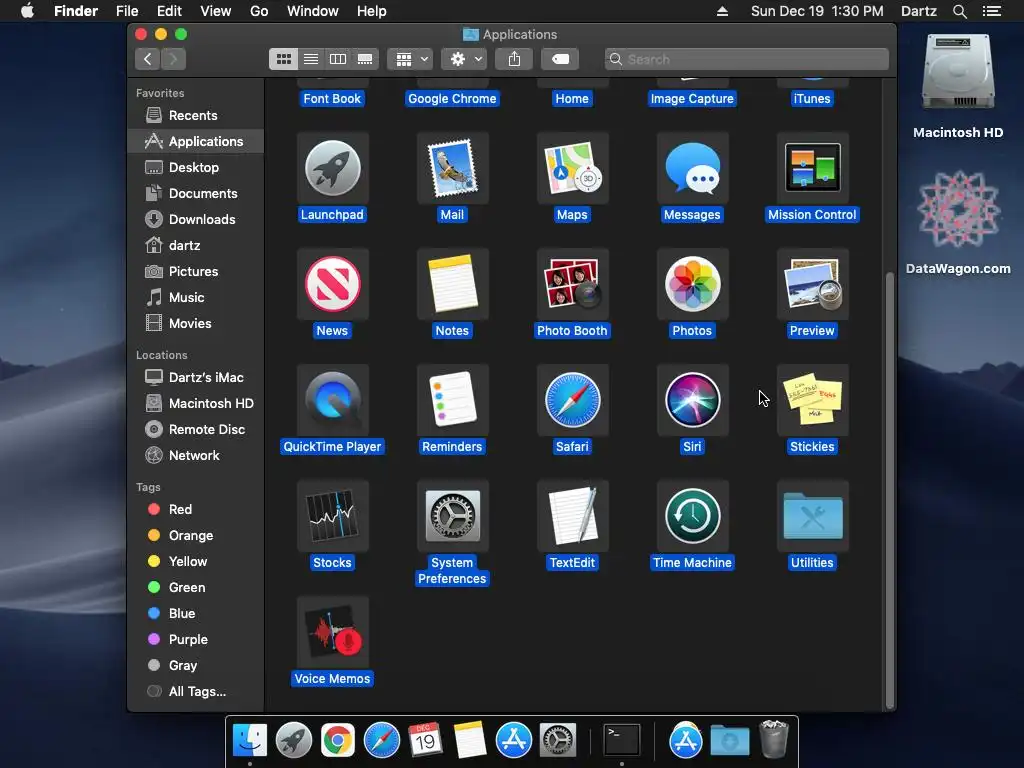Click the Finder window vertical scrollbar
Viewport: 1024px width, 768px height.
(x=889, y=490)
